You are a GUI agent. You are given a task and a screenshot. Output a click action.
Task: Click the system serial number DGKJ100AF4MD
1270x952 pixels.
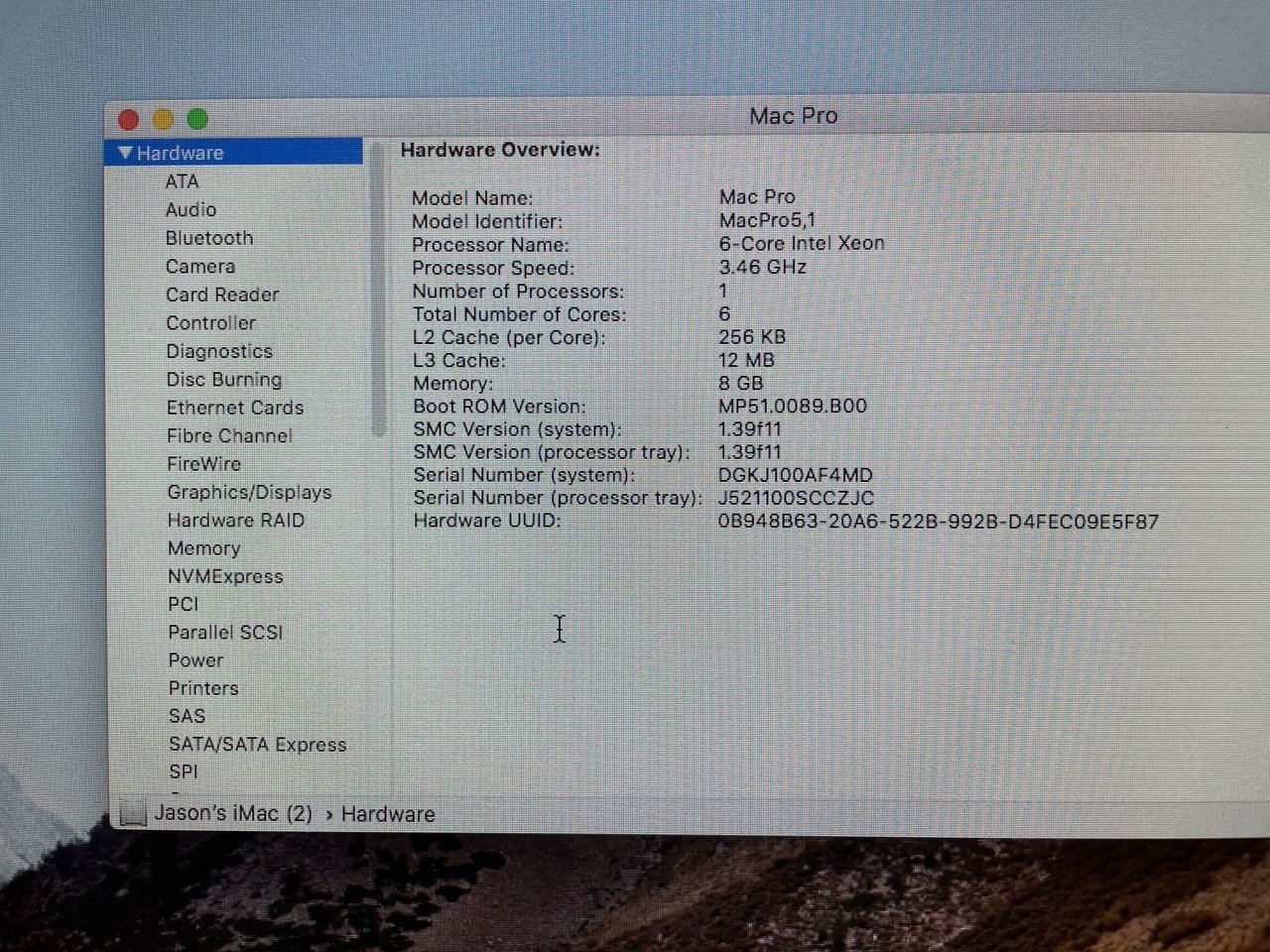796,475
